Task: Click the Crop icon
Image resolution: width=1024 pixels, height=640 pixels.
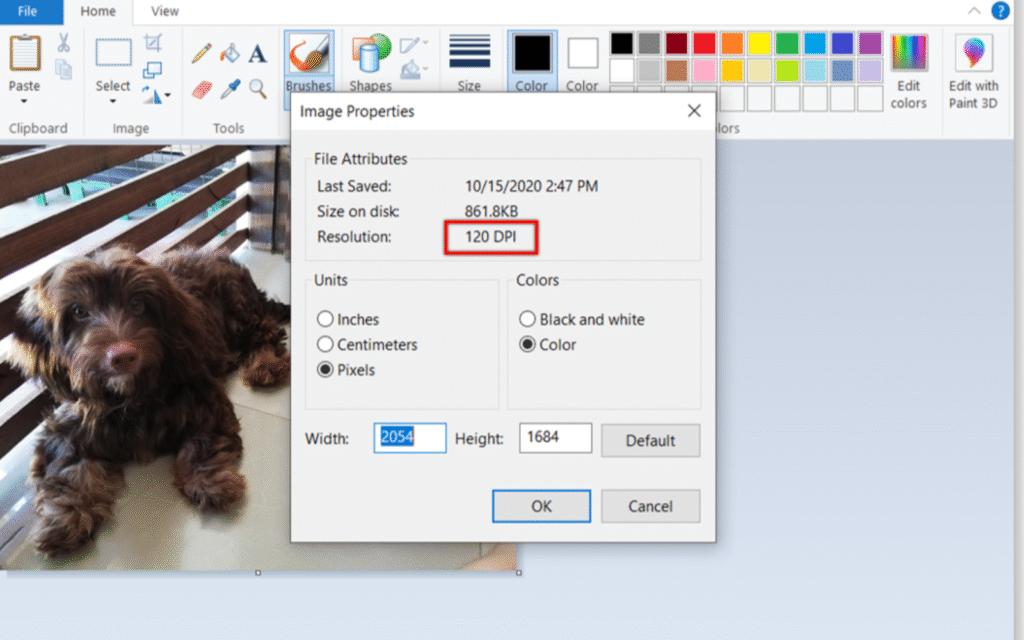Action: pyautogui.click(x=152, y=43)
